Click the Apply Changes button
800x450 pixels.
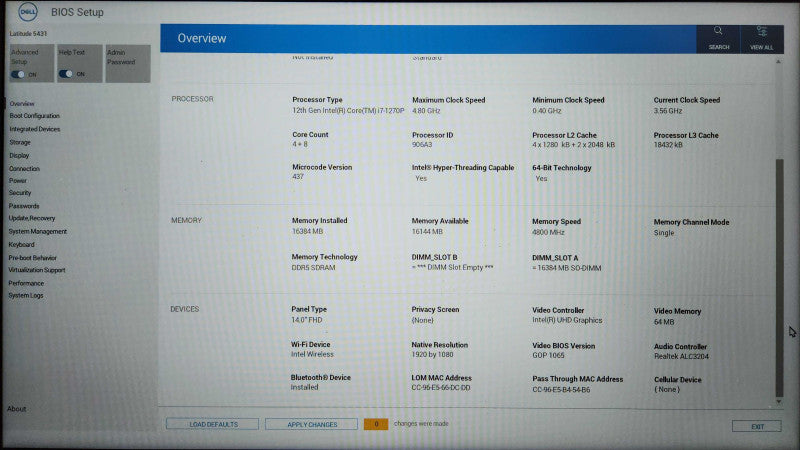(311, 424)
